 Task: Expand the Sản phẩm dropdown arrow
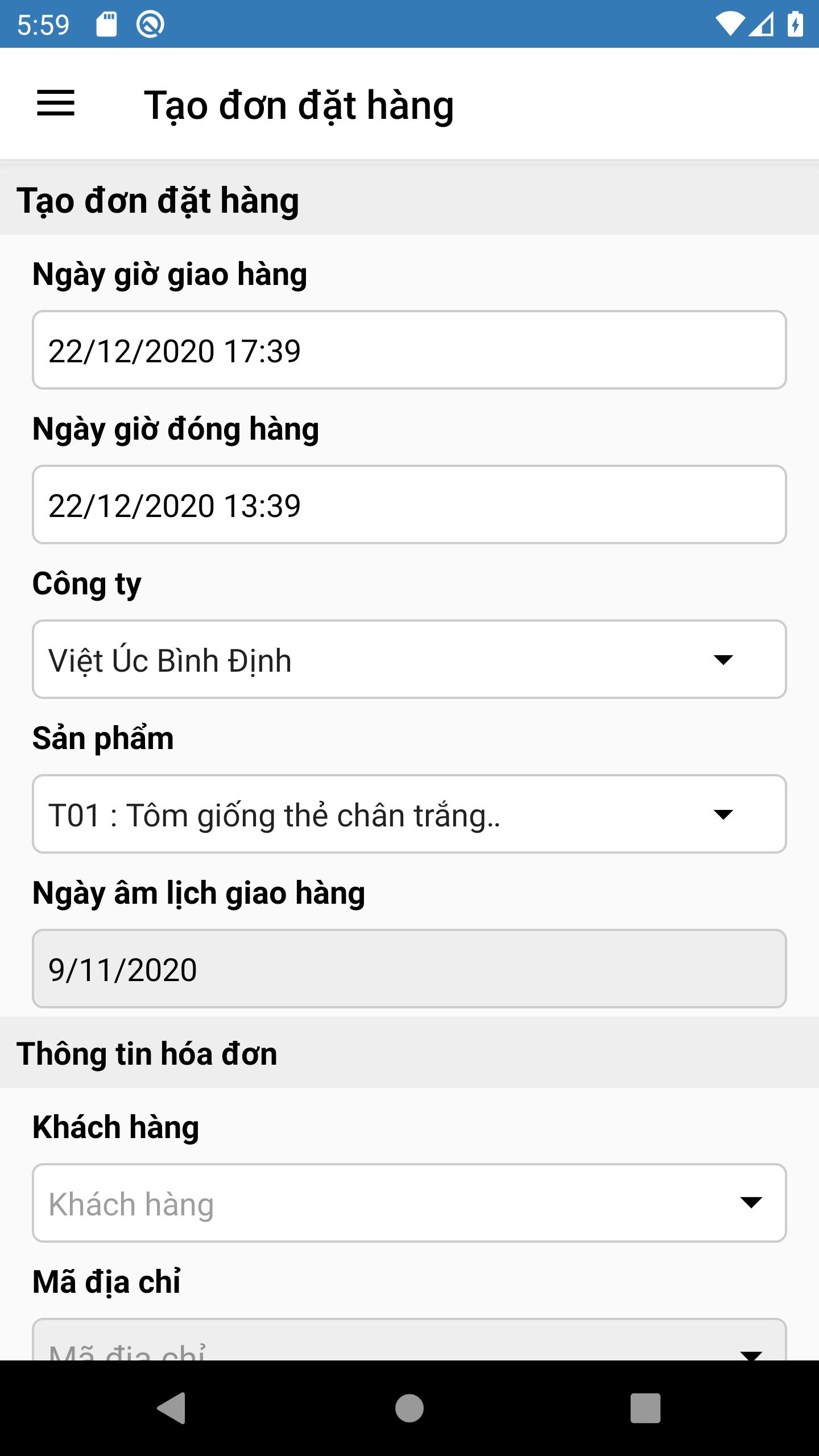(x=723, y=814)
